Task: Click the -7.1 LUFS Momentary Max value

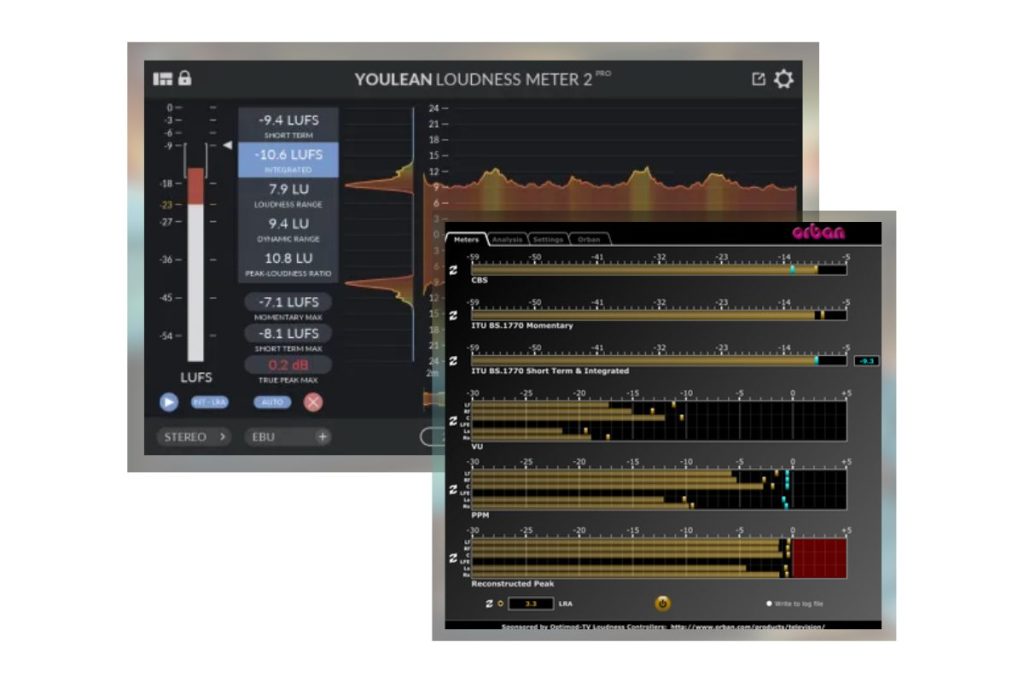Action: (x=288, y=302)
